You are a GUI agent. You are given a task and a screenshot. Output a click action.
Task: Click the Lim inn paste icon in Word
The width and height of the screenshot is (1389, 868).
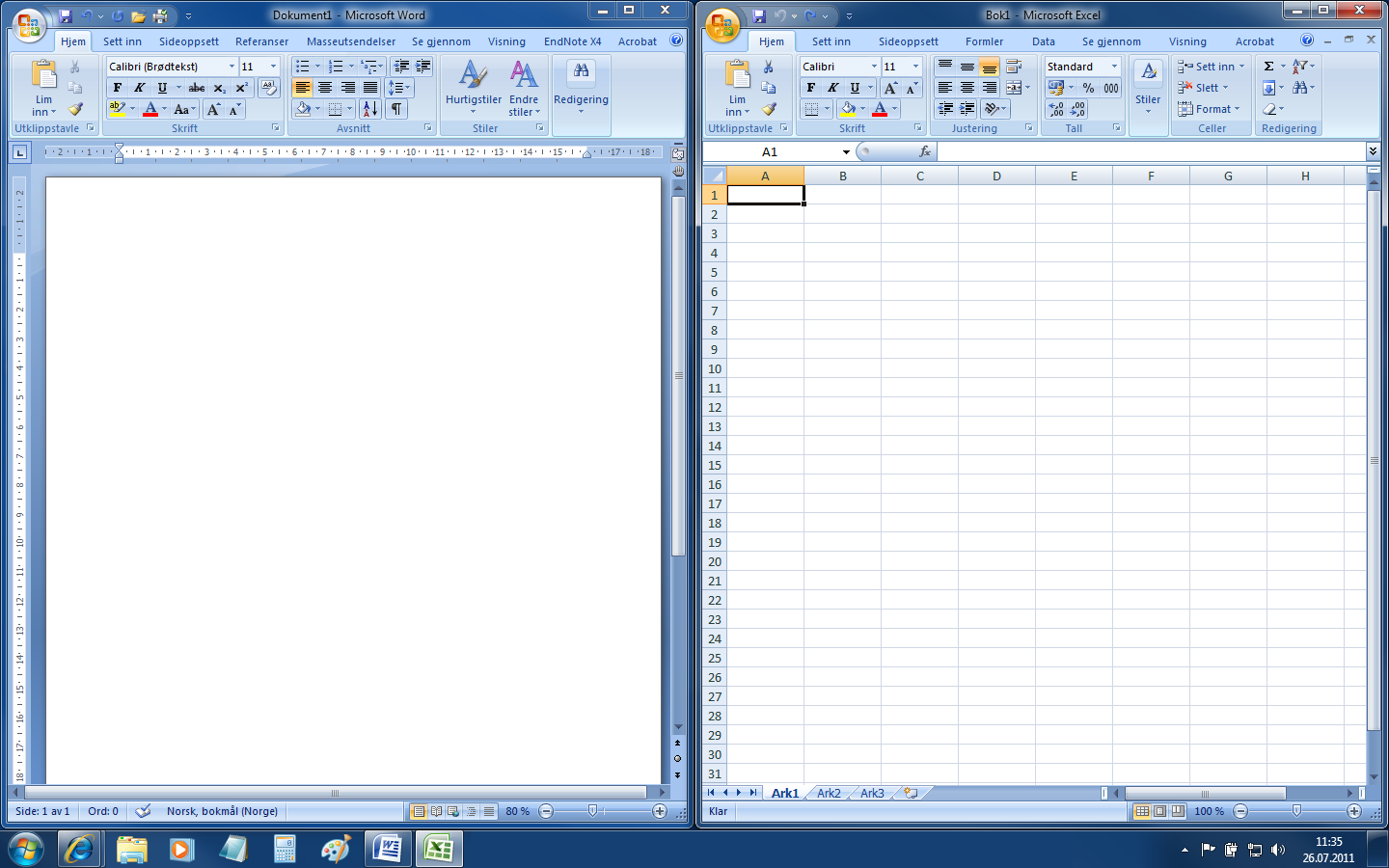44,75
